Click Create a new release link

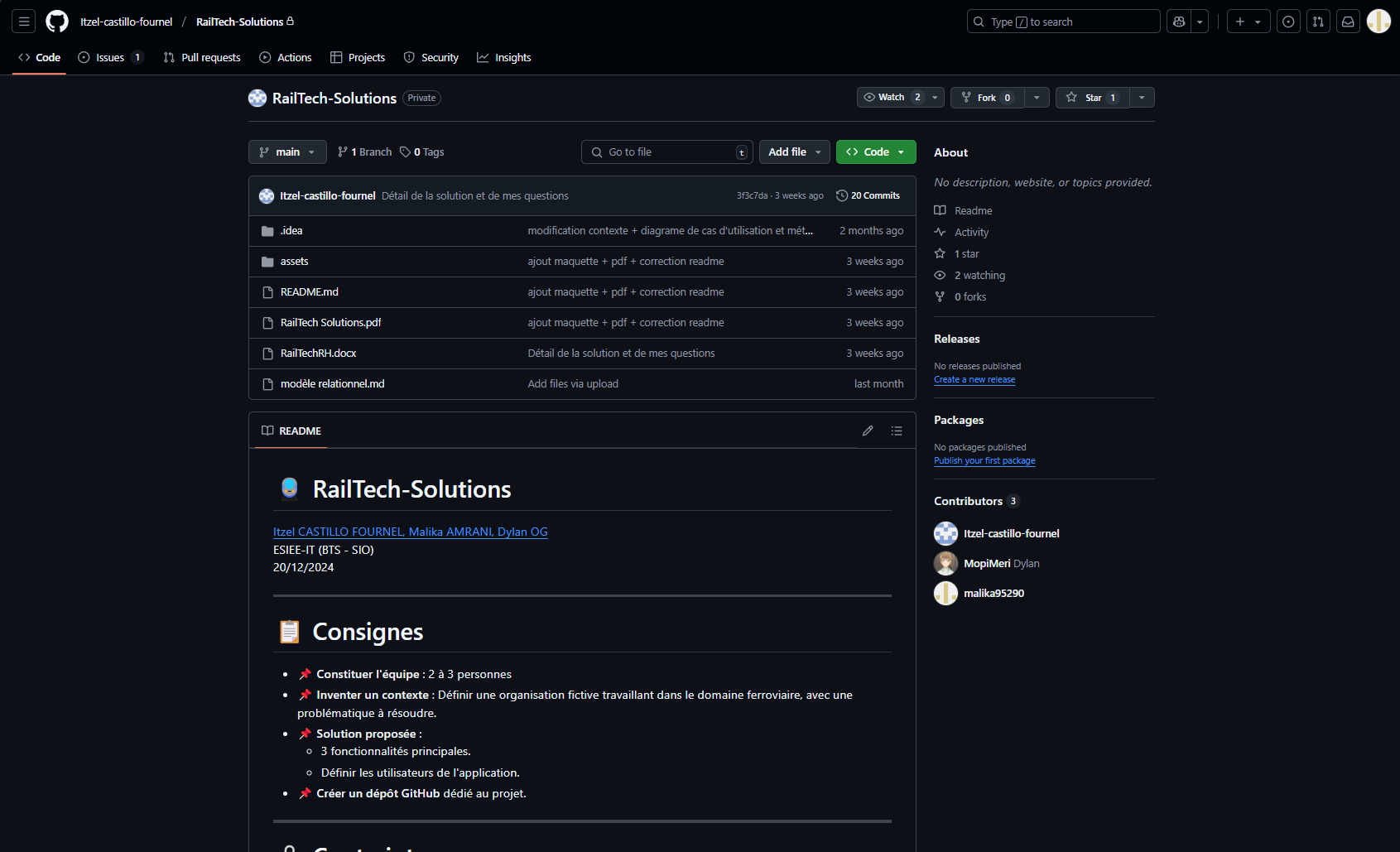pyautogui.click(x=974, y=380)
